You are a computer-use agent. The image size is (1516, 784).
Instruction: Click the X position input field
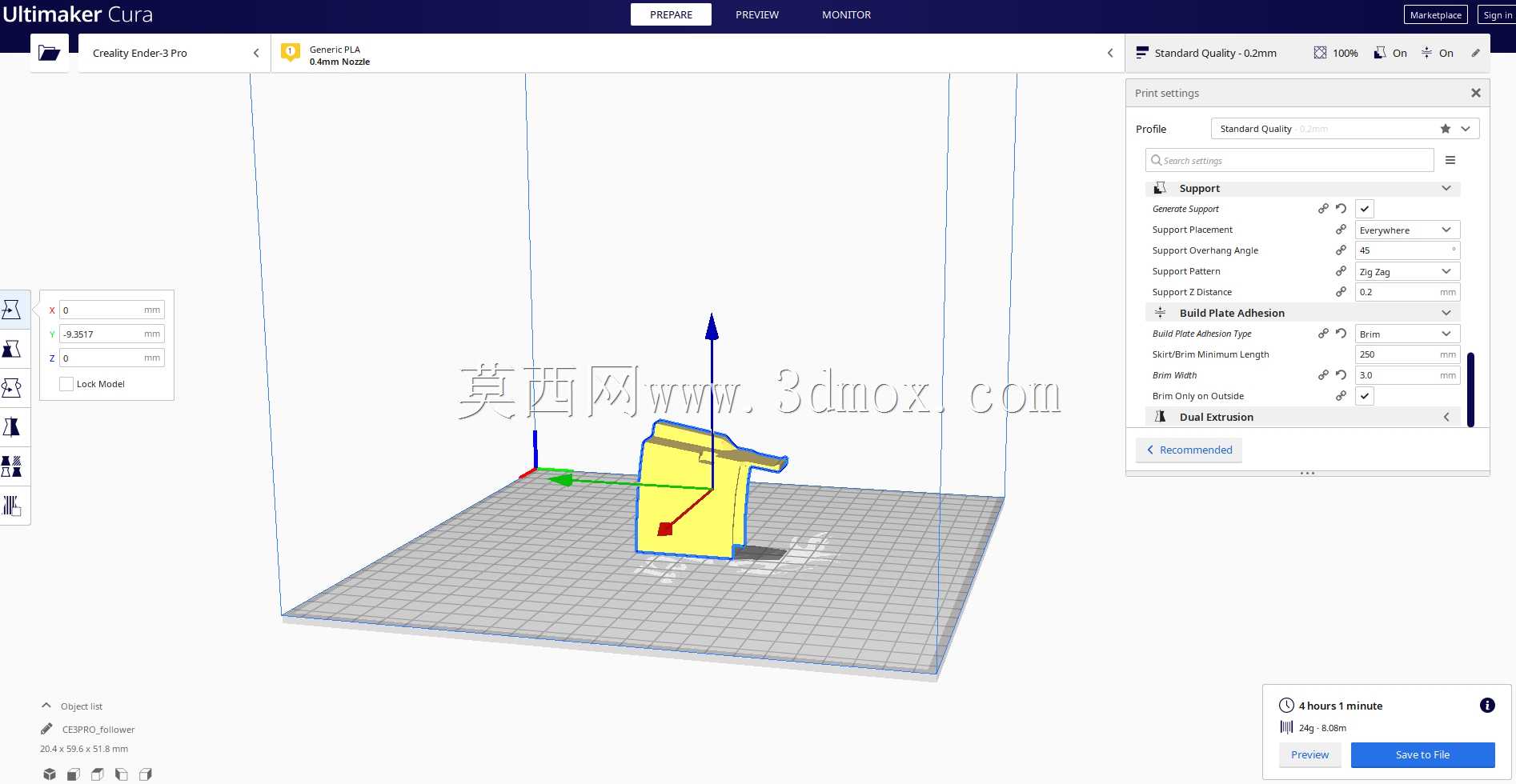pyautogui.click(x=112, y=310)
